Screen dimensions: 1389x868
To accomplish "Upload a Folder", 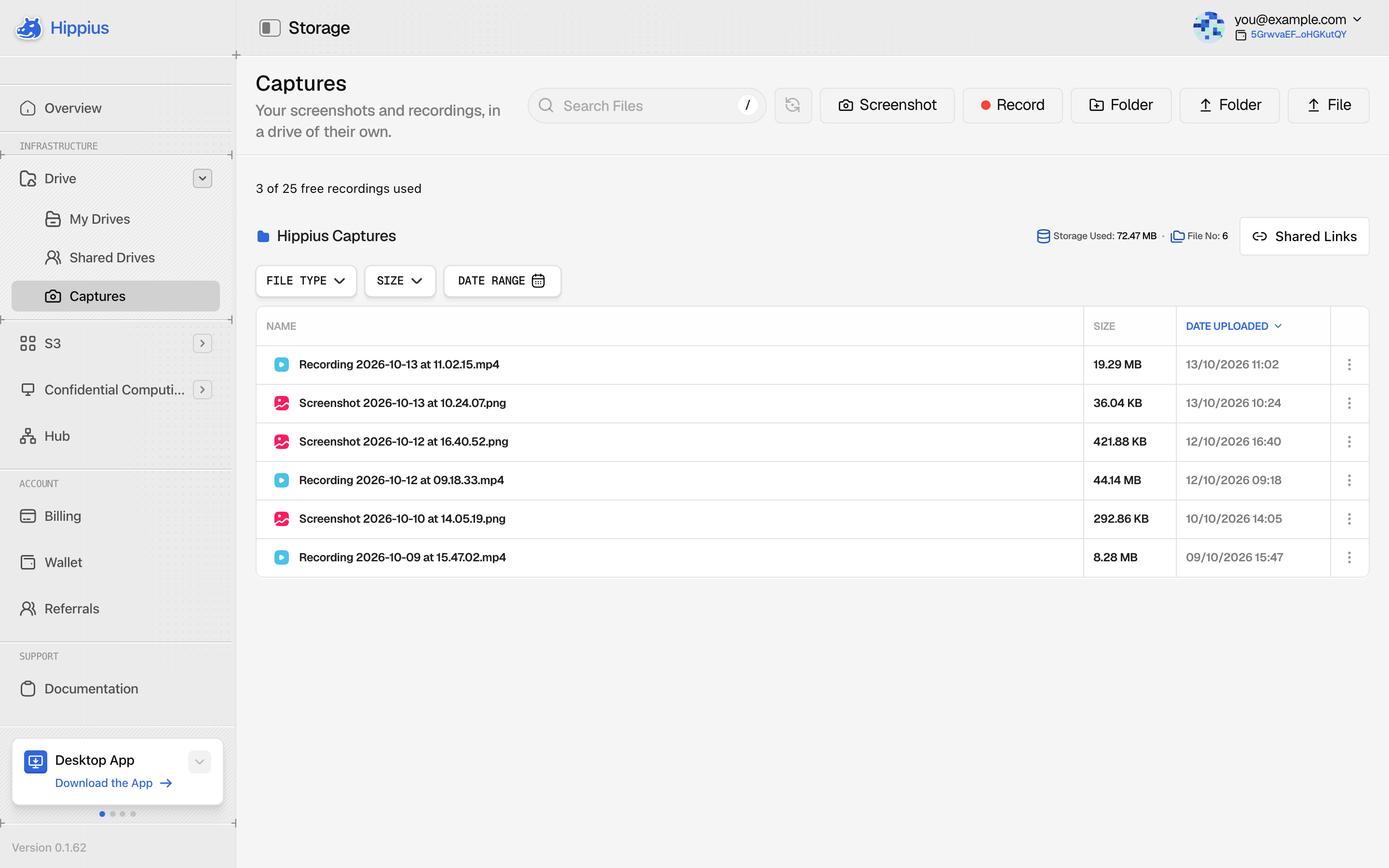I will click(x=1229, y=105).
